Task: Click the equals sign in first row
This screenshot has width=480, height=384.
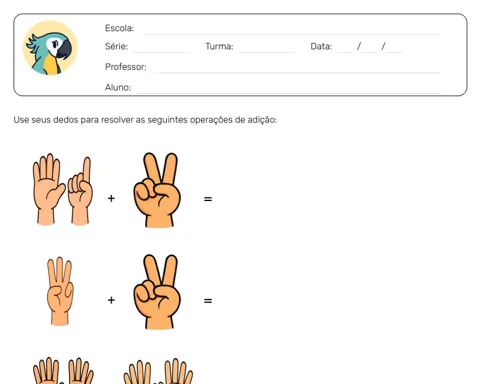Action: click(x=208, y=199)
